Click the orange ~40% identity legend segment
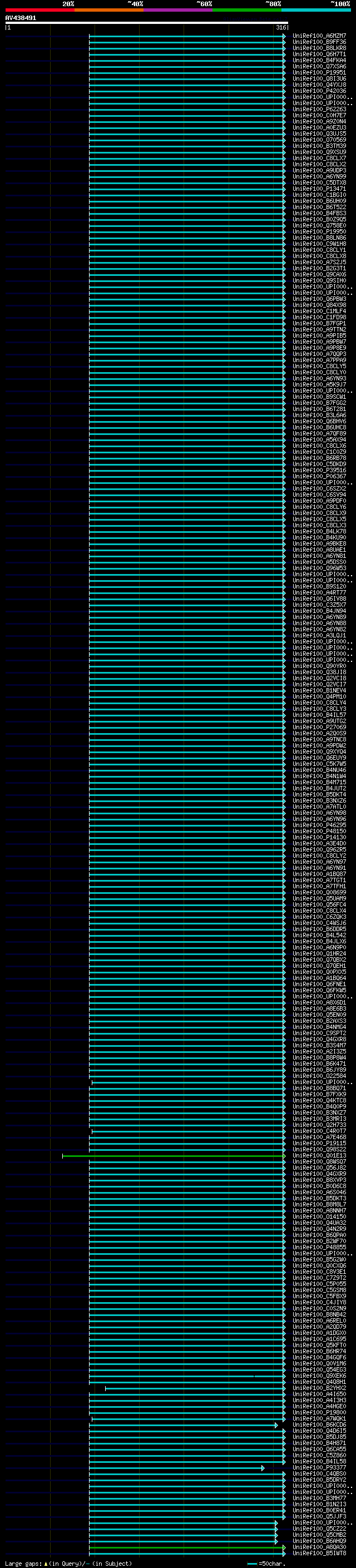This screenshot has height=1568, width=356. tap(109, 10)
